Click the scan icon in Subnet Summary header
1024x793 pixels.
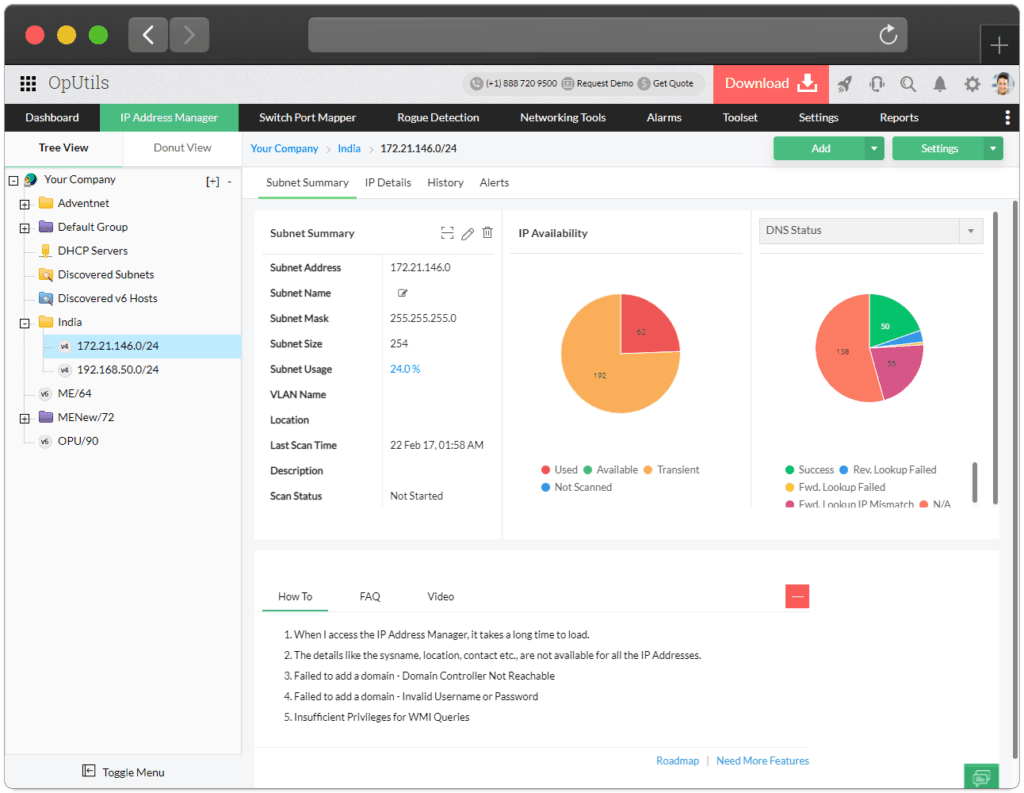pyautogui.click(x=447, y=233)
